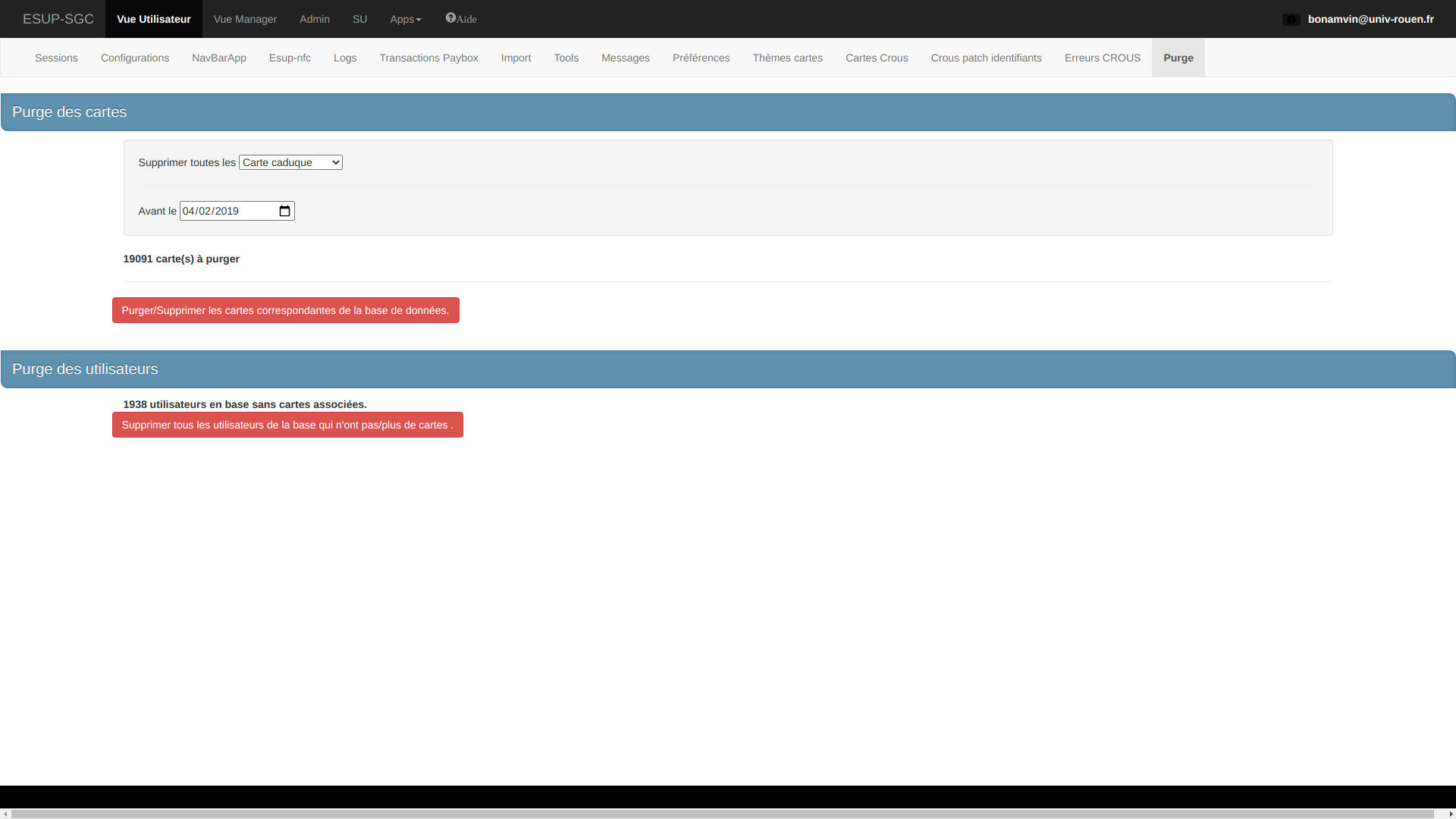This screenshot has height=819, width=1456.
Task: Select the Erreurs CROUS tab
Action: click(x=1102, y=58)
